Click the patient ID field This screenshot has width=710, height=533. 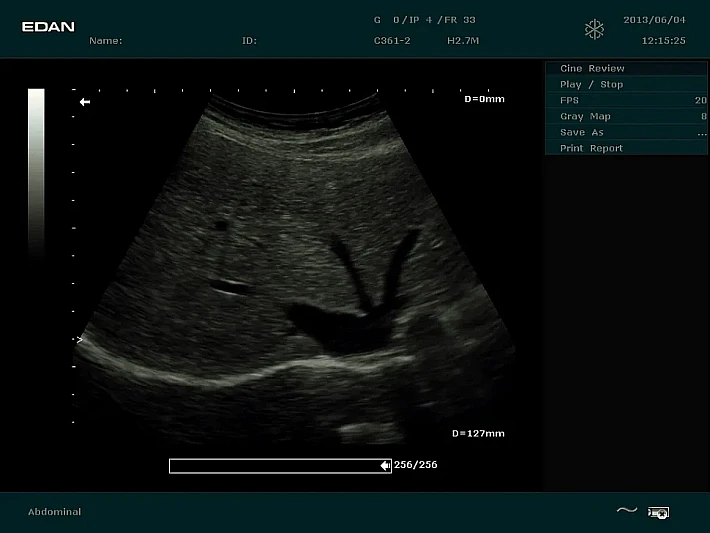pyautogui.click(x=249, y=41)
